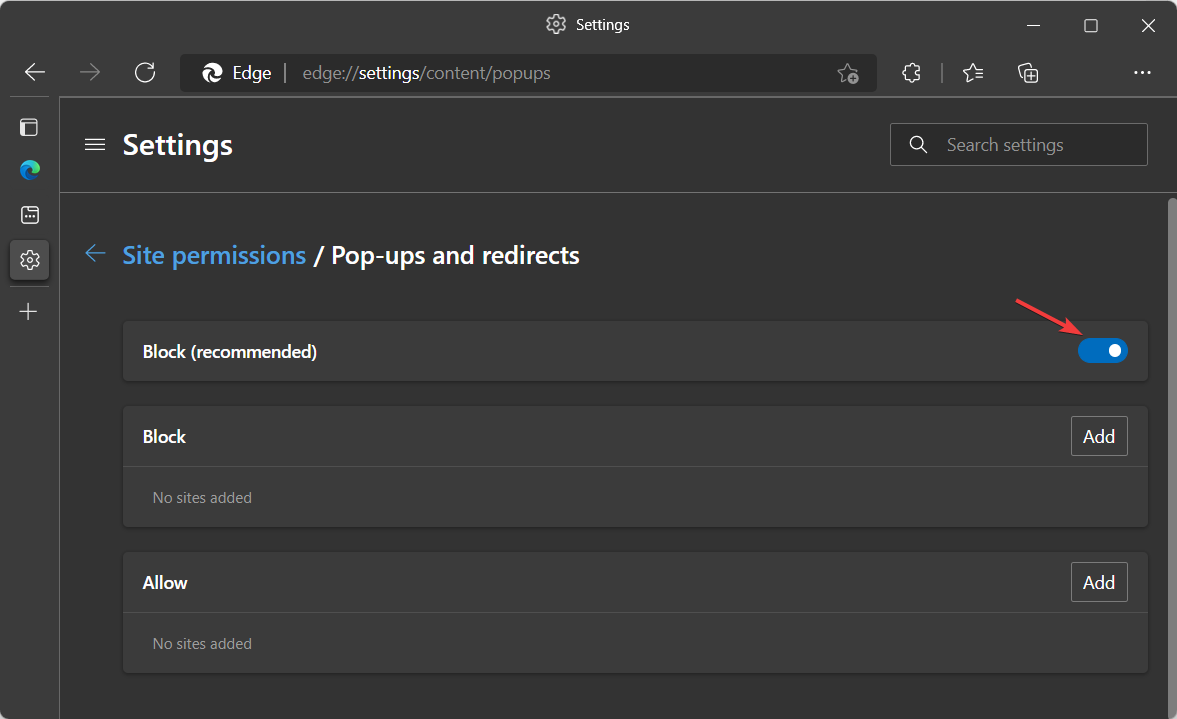This screenshot has height=719, width=1177.
Task: Expand the Settings hamburger menu
Action: point(95,144)
